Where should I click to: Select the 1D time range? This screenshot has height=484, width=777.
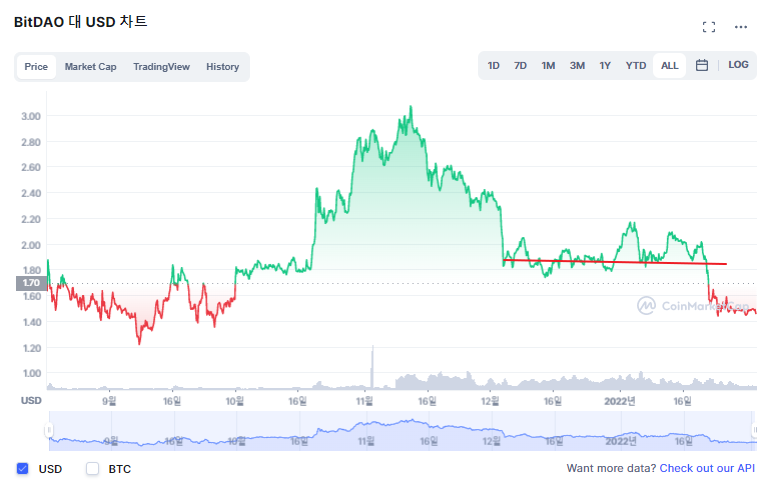click(x=493, y=65)
